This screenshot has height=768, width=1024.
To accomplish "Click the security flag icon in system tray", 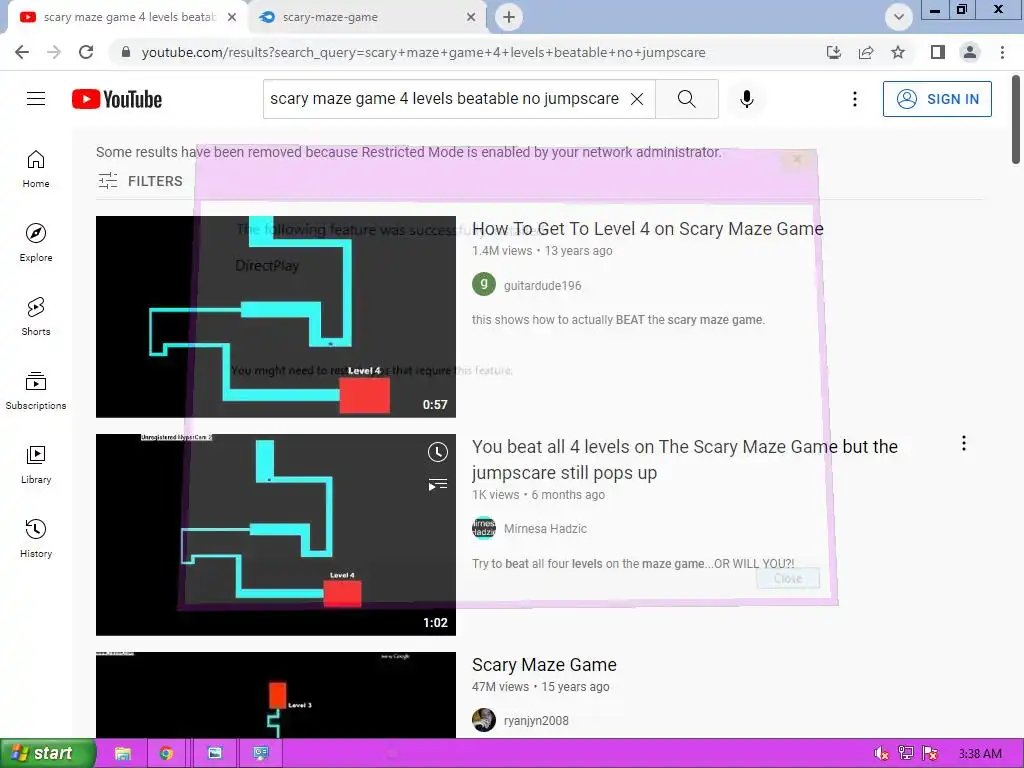I will 930,754.
